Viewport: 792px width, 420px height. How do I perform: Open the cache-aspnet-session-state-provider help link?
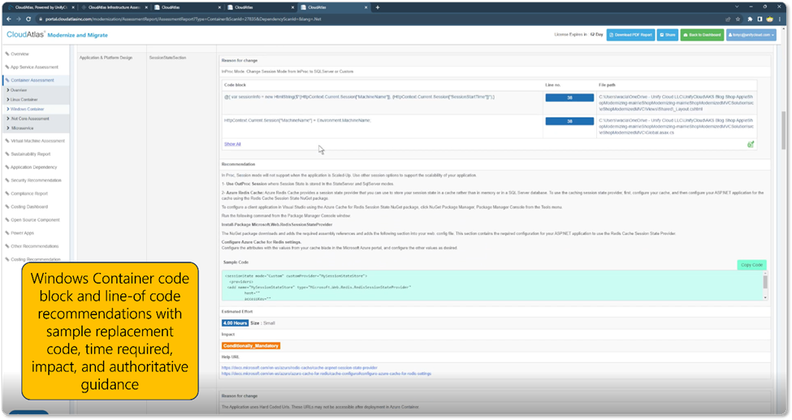300,368
